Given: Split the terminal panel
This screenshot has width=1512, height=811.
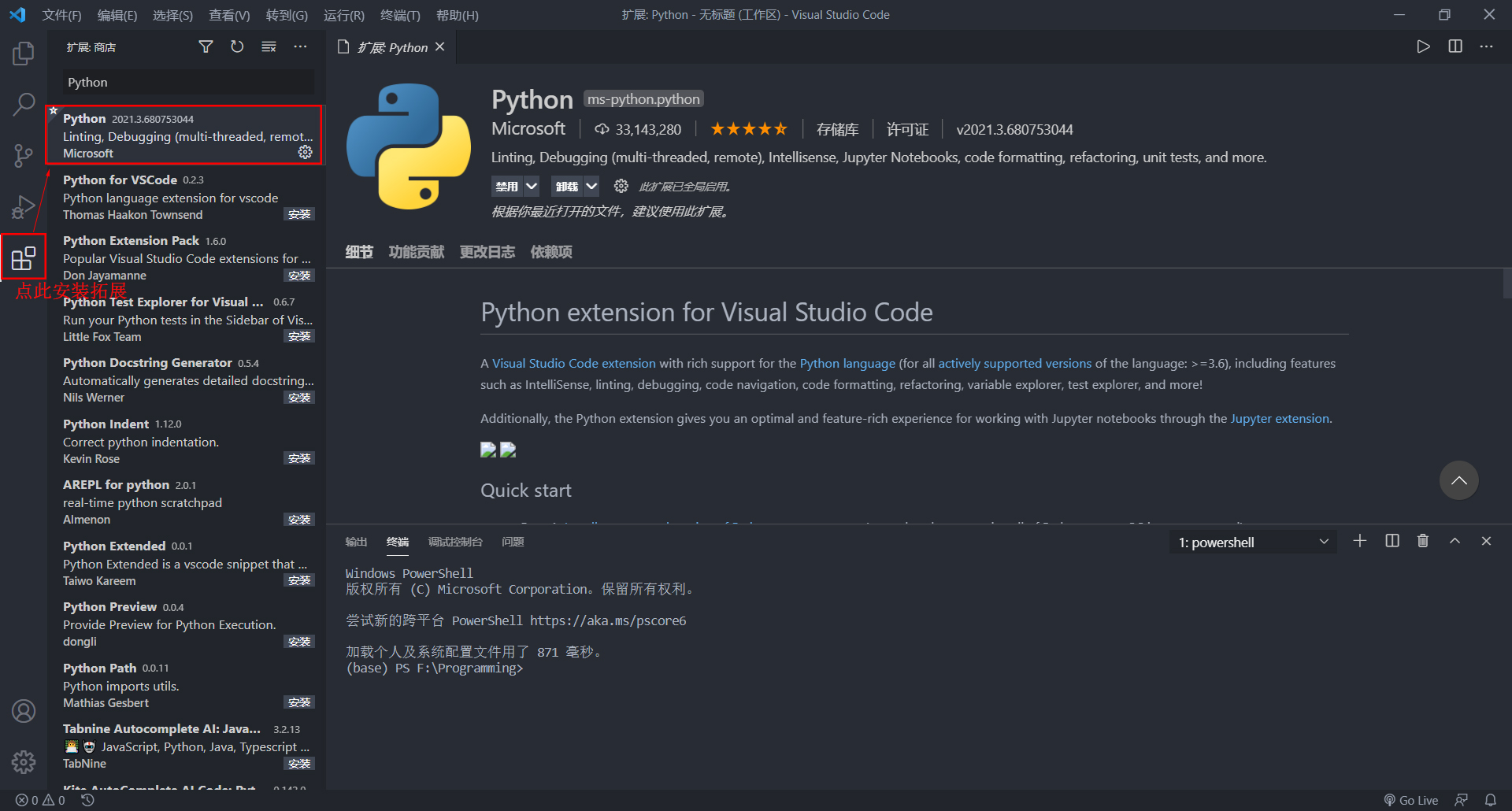Looking at the screenshot, I should (x=1392, y=541).
